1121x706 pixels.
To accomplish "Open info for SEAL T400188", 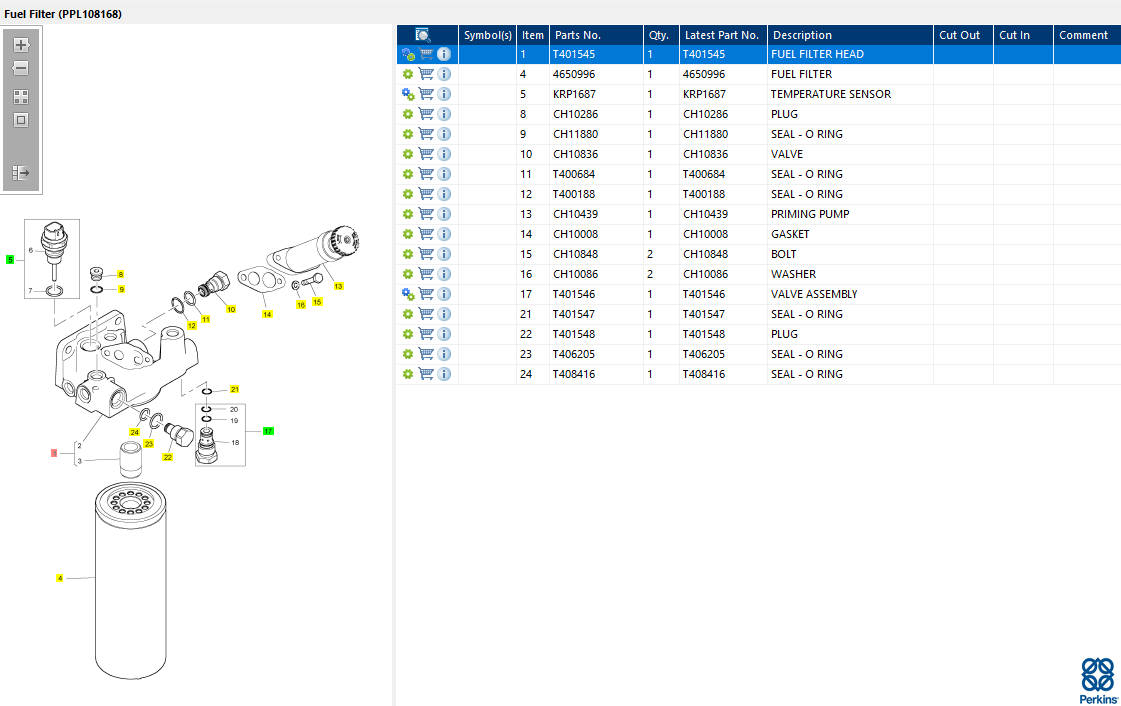I will 444,194.
